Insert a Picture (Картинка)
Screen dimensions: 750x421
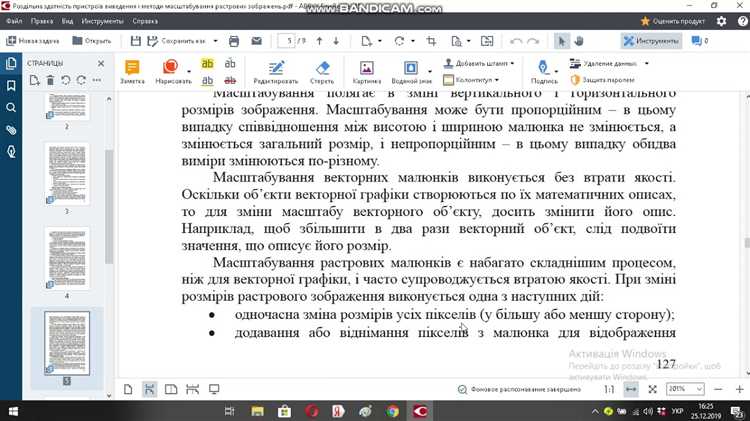[366, 72]
